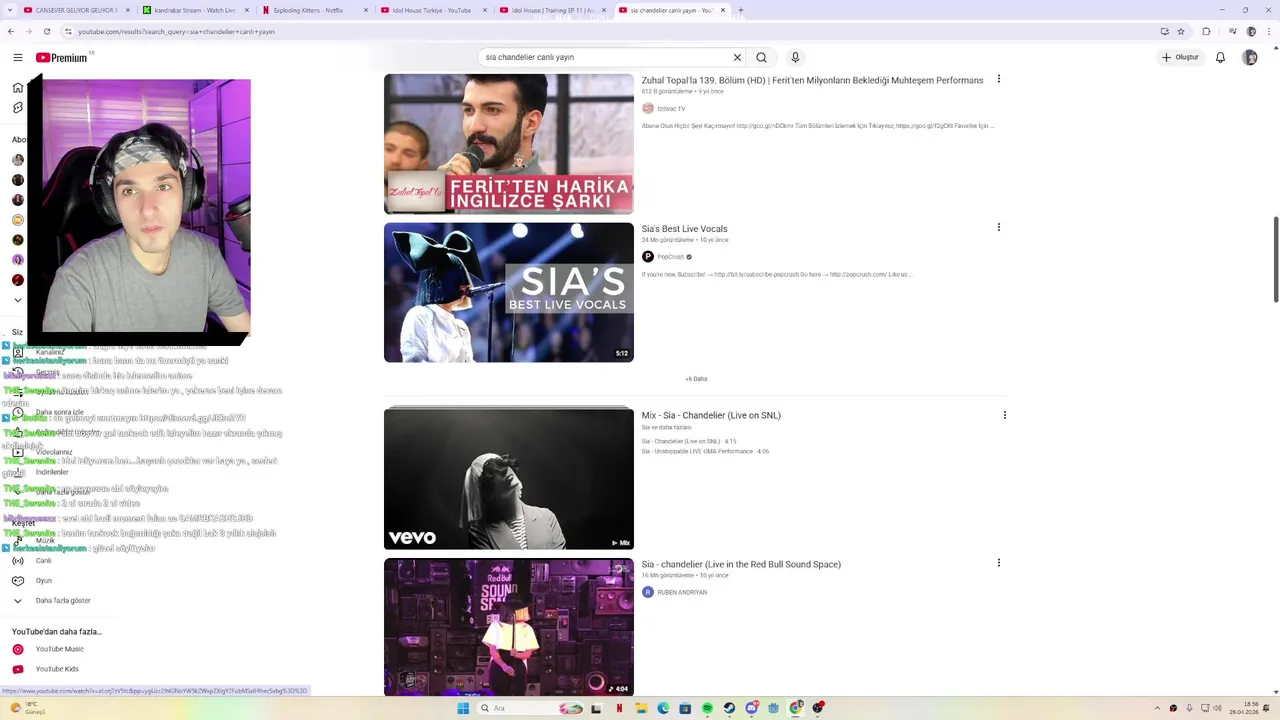Grab the page vertical scrollbar
1280x720 pixels.
[1275, 259]
